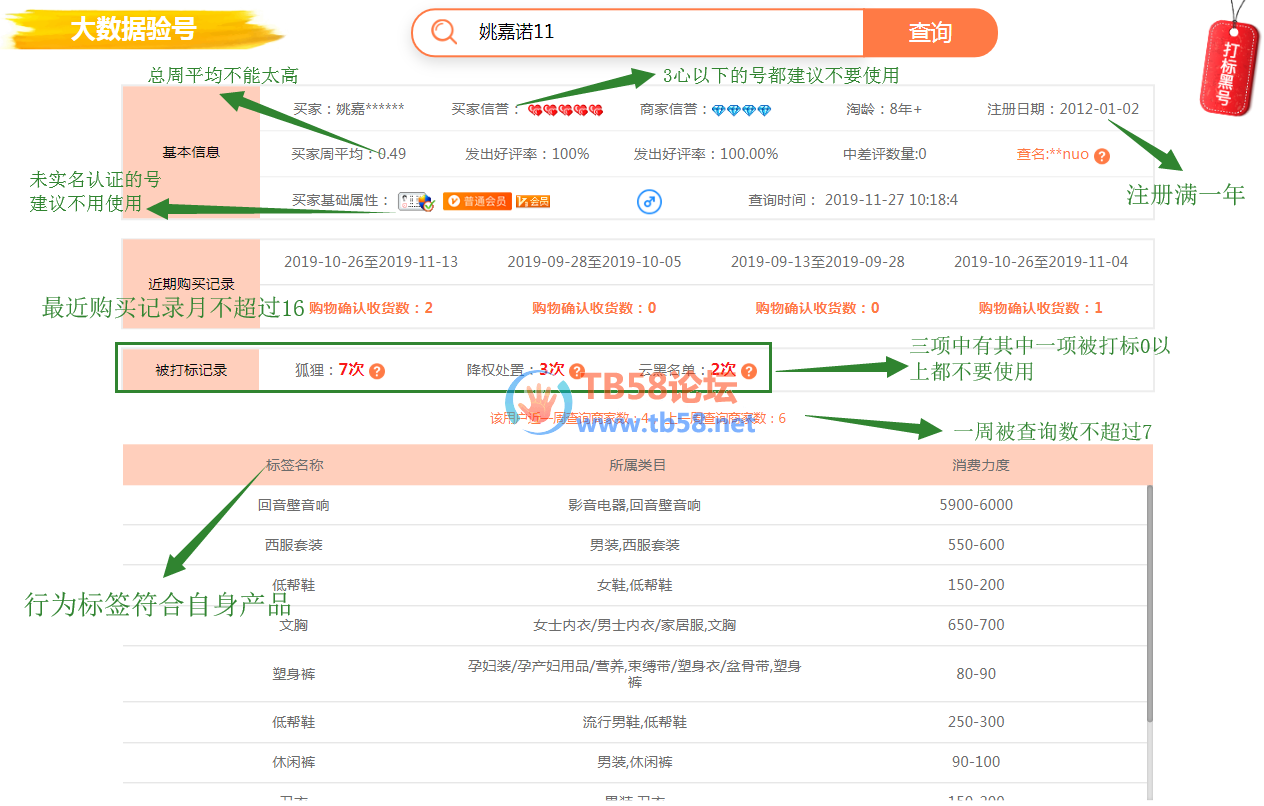Click the 购物确认收货数：2 value
Image resolution: width=1264 pixels, height=806 pixels.
(371, 308)
